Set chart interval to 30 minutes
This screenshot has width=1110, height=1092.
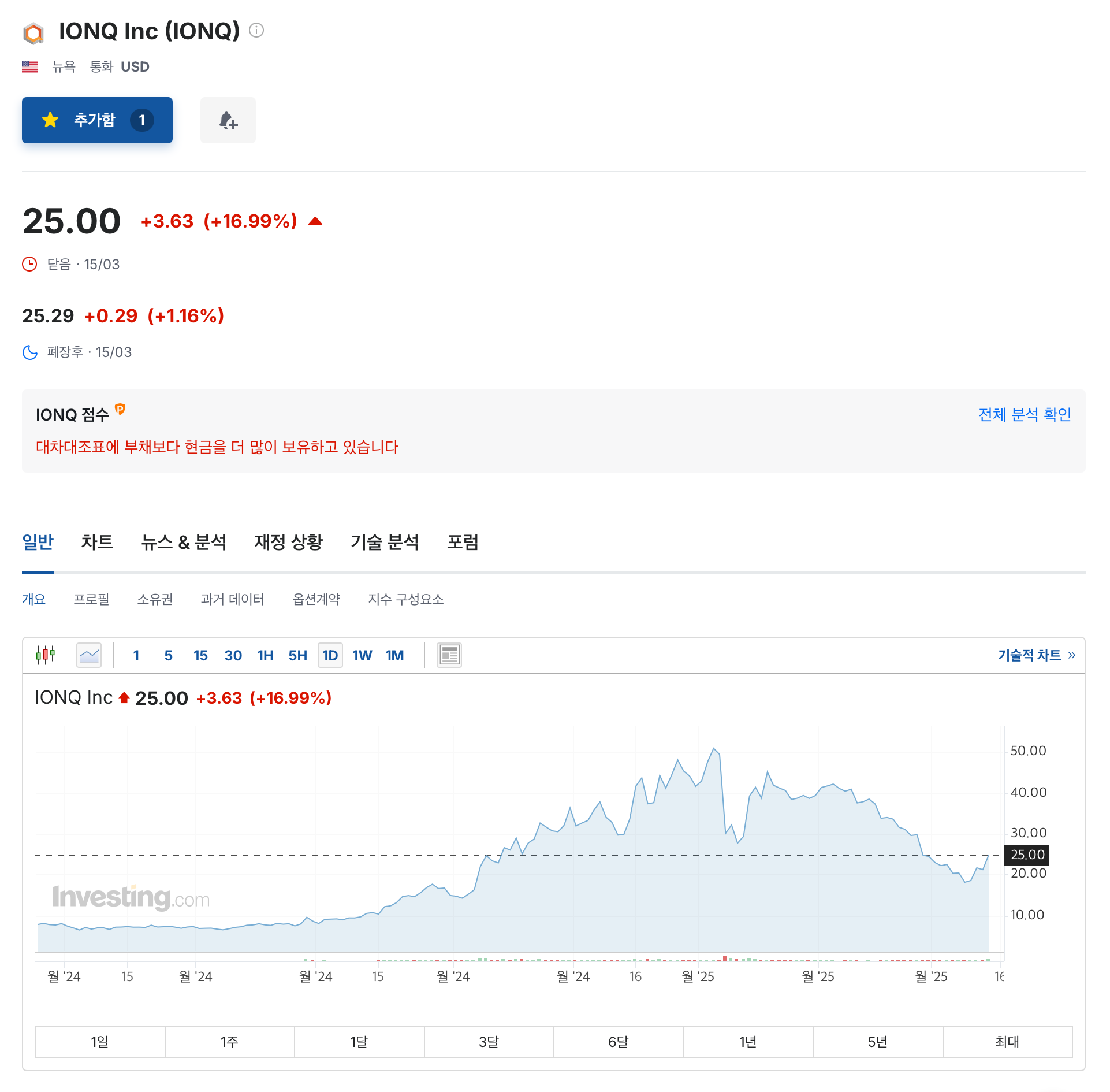233,656
